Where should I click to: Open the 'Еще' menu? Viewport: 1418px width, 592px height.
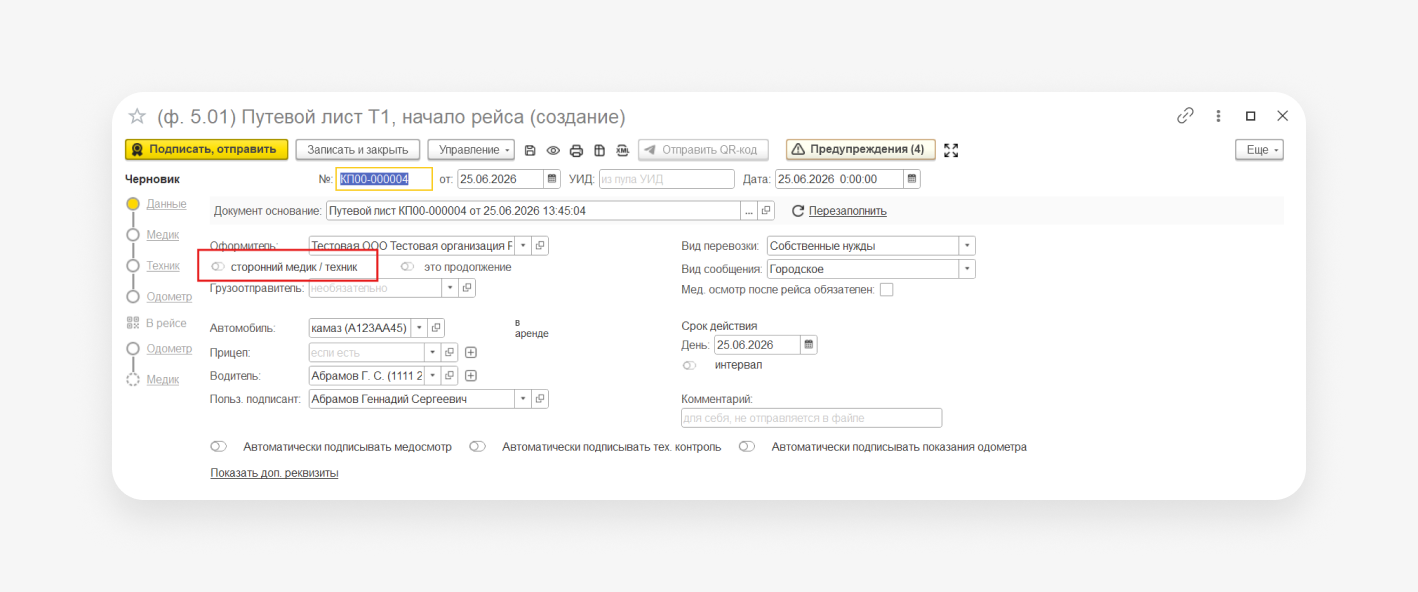(1259, 150)
